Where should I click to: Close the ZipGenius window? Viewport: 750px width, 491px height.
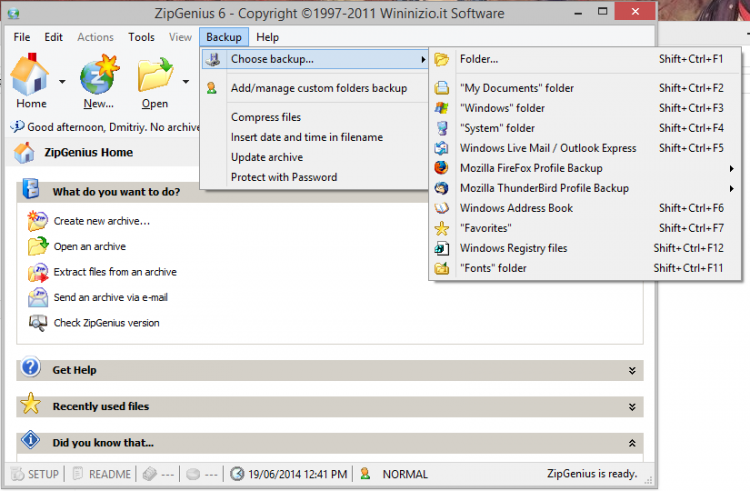tap(635, 11)
